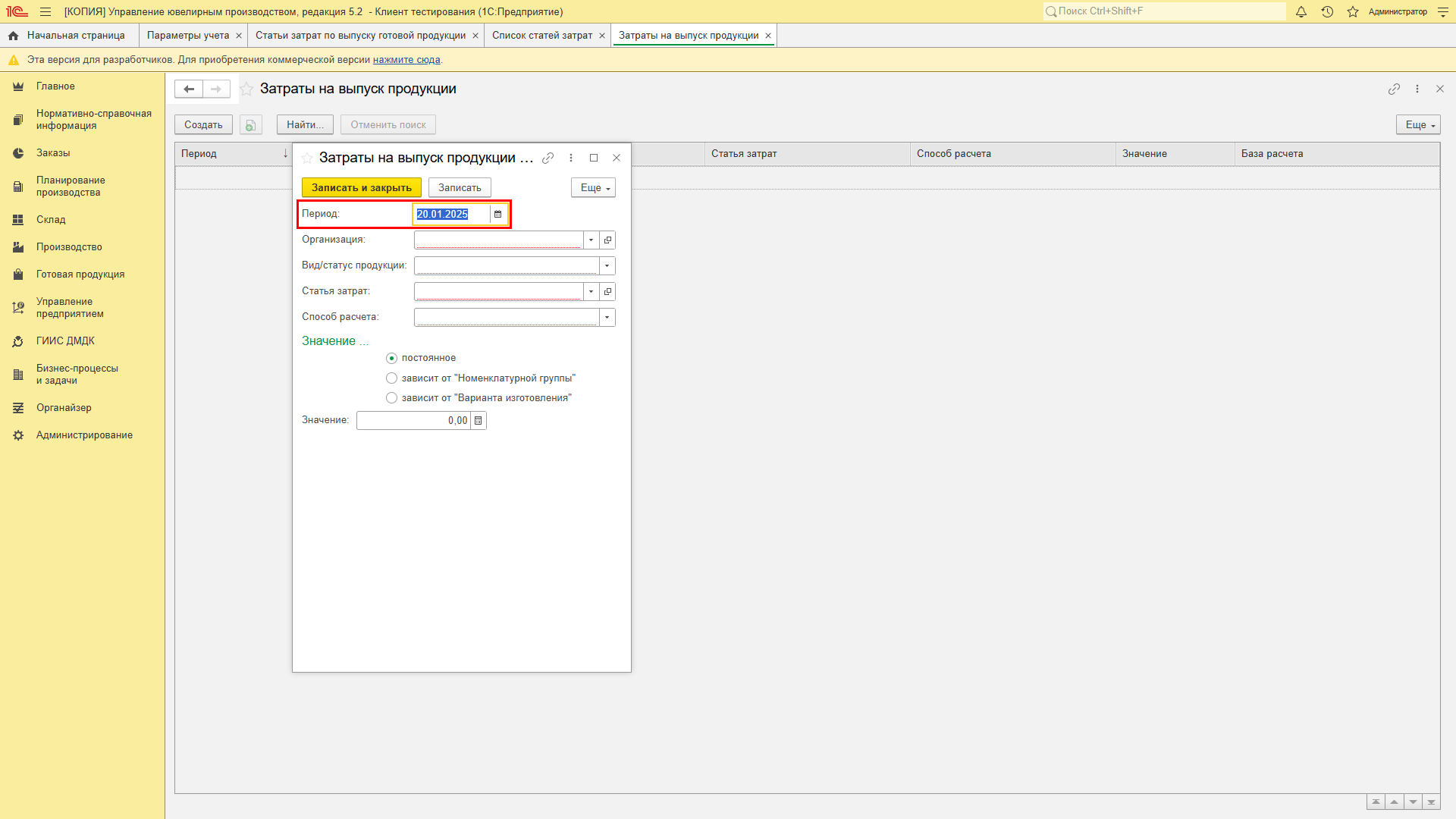This screenshot has width=1456, height=819.
Task: Open service settings icon beside Администратор
Action: pyautogui.click(x=1443, y=11)
